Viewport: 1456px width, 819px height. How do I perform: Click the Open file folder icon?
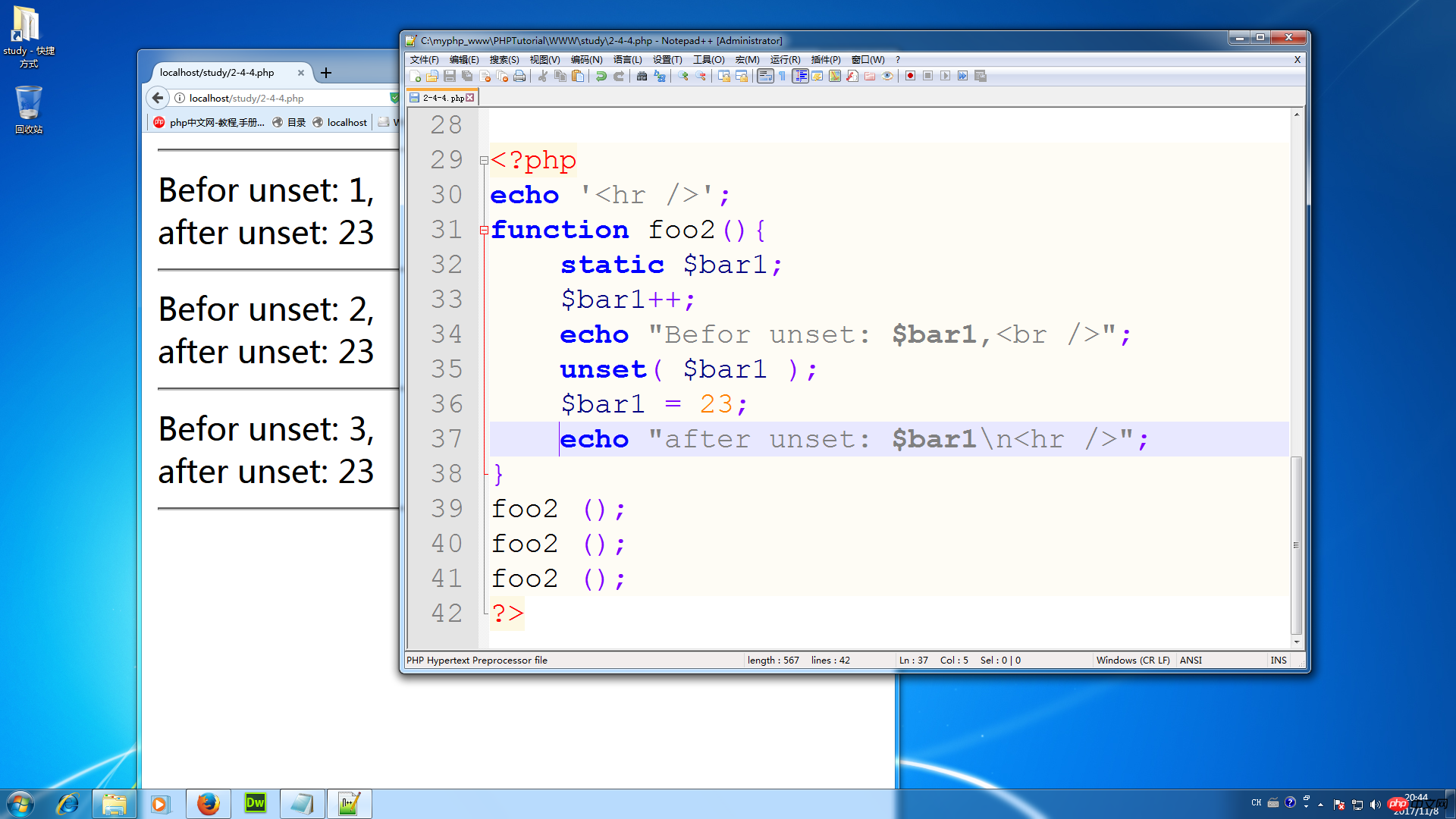pyautogui.click(x=432, y=76)
